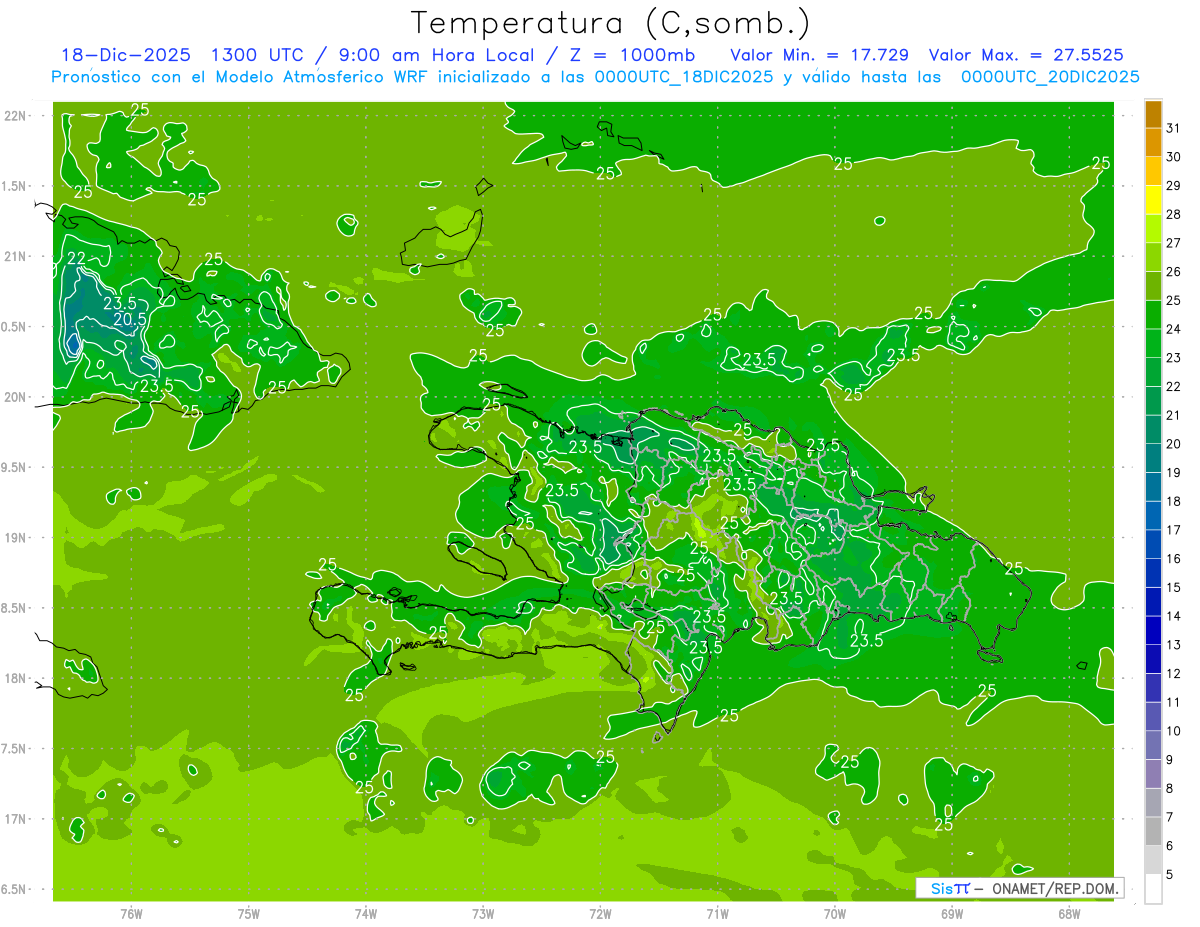
Task: Click the '69W' longitude axis label
Action: click(952, 914)
